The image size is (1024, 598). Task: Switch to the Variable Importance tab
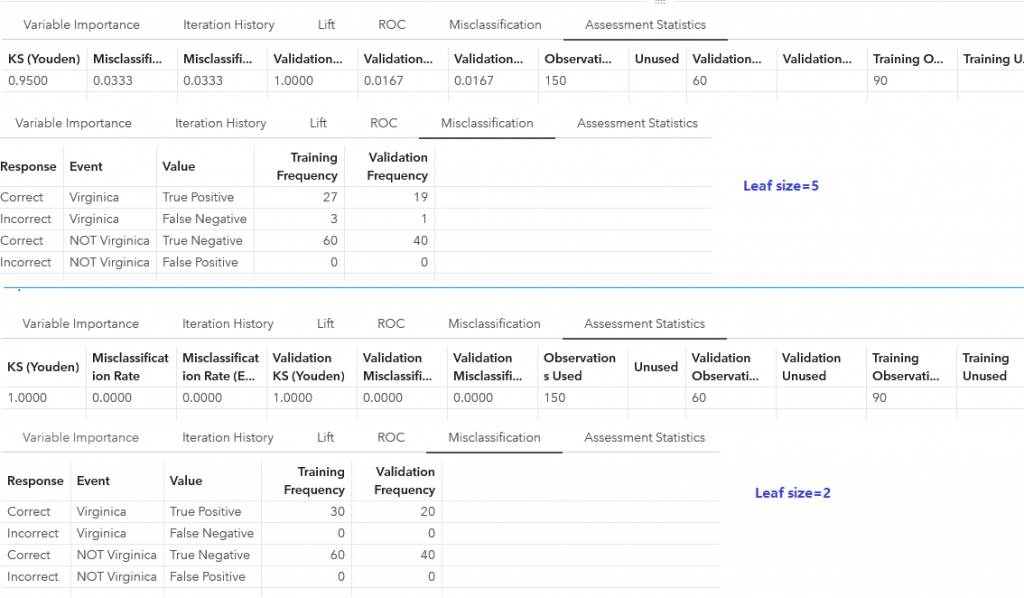(x=81, y=24)
